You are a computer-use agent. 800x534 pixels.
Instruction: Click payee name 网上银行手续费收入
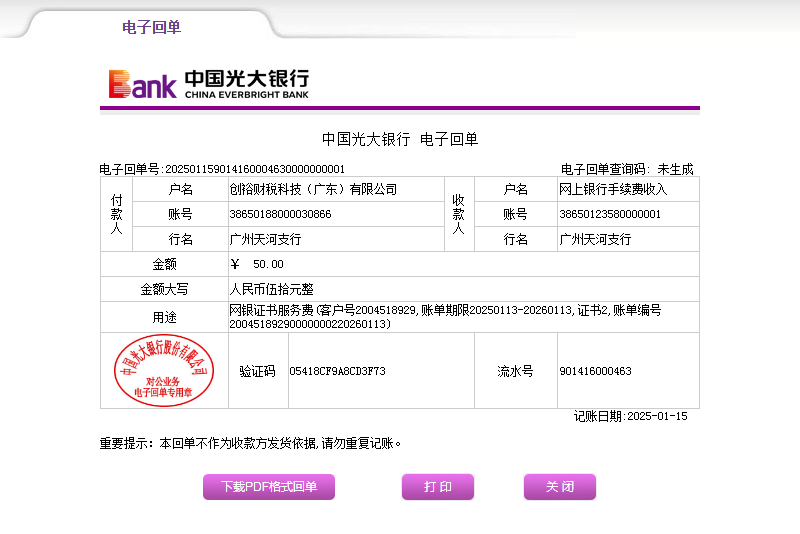click(613, 189)
